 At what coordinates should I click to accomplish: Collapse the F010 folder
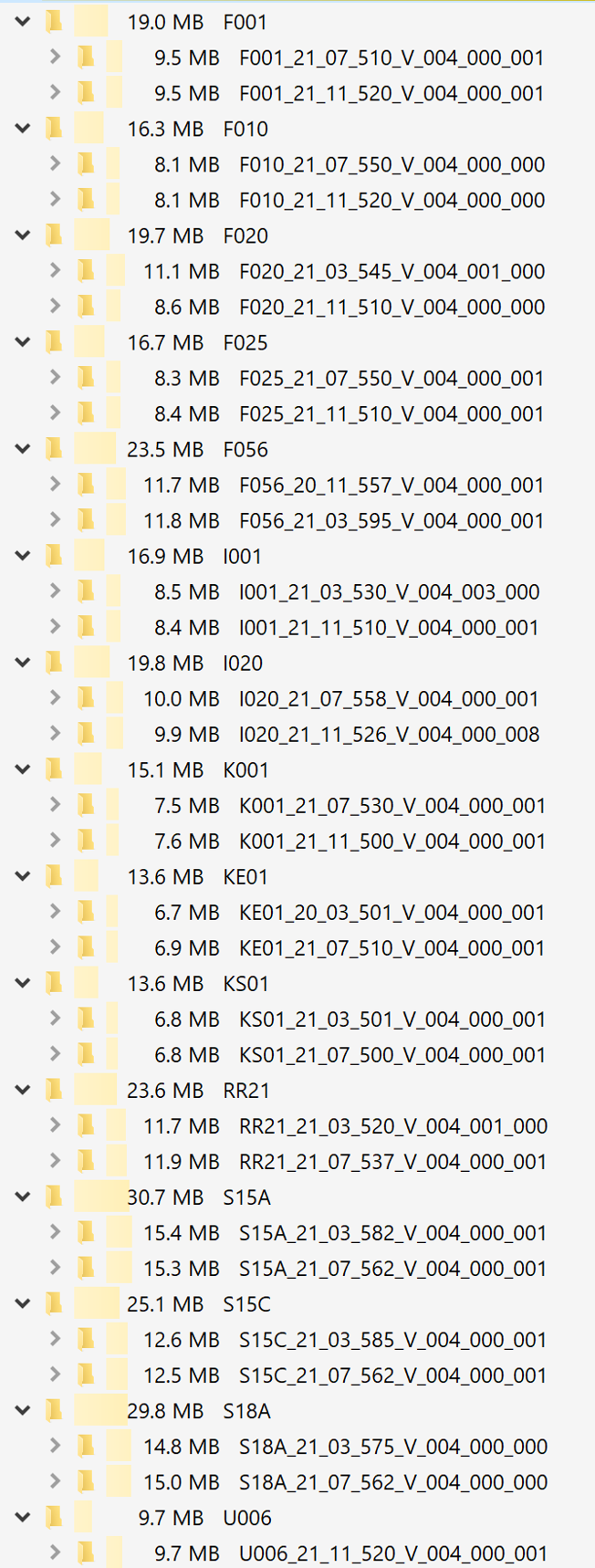pyautogui.click(x=23, y=129)
